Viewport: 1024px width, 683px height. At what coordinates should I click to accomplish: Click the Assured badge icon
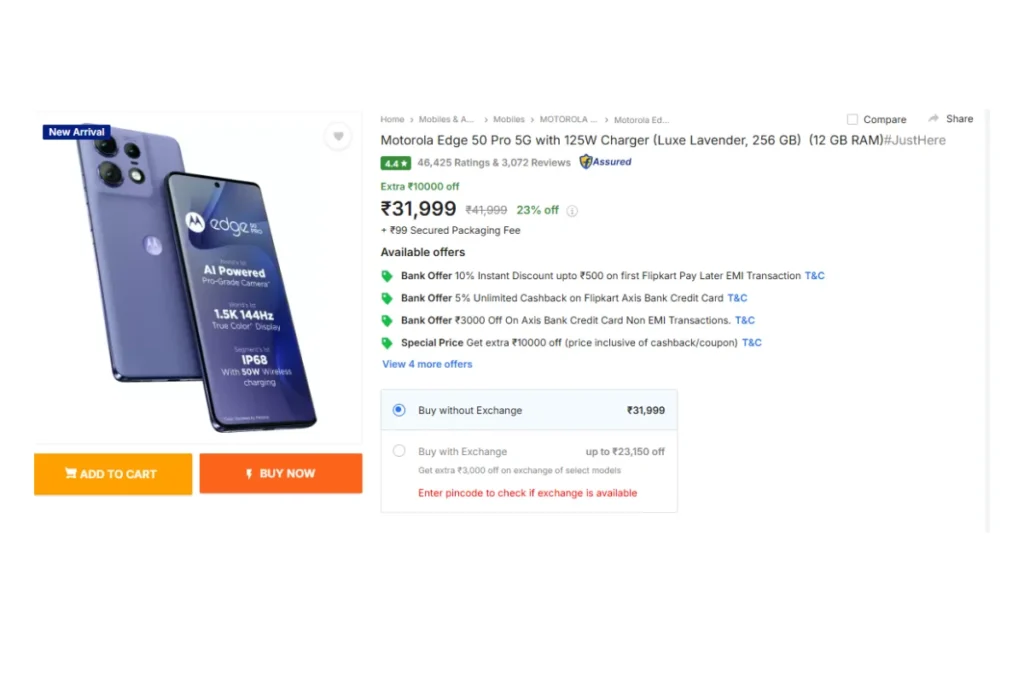(x=586, y=162)
